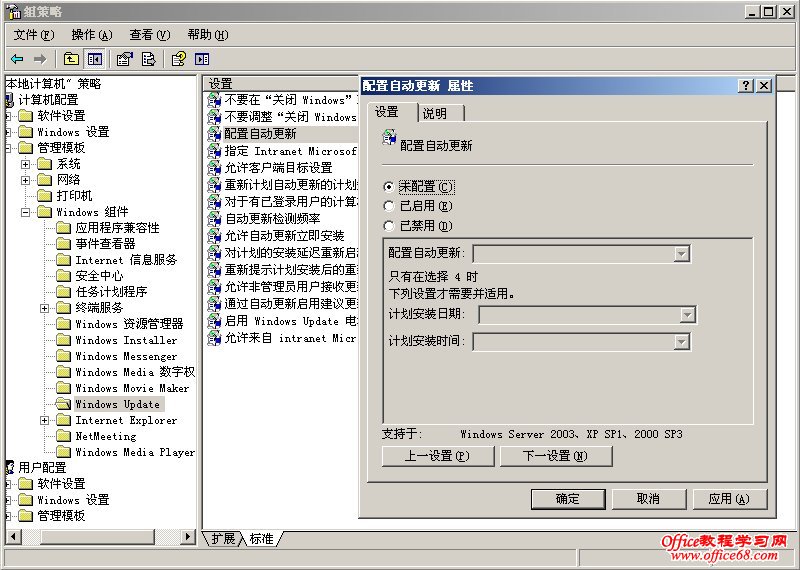800x570 pixels.
Task: Select the 已启用 radio button
Action: click(389, 206)
